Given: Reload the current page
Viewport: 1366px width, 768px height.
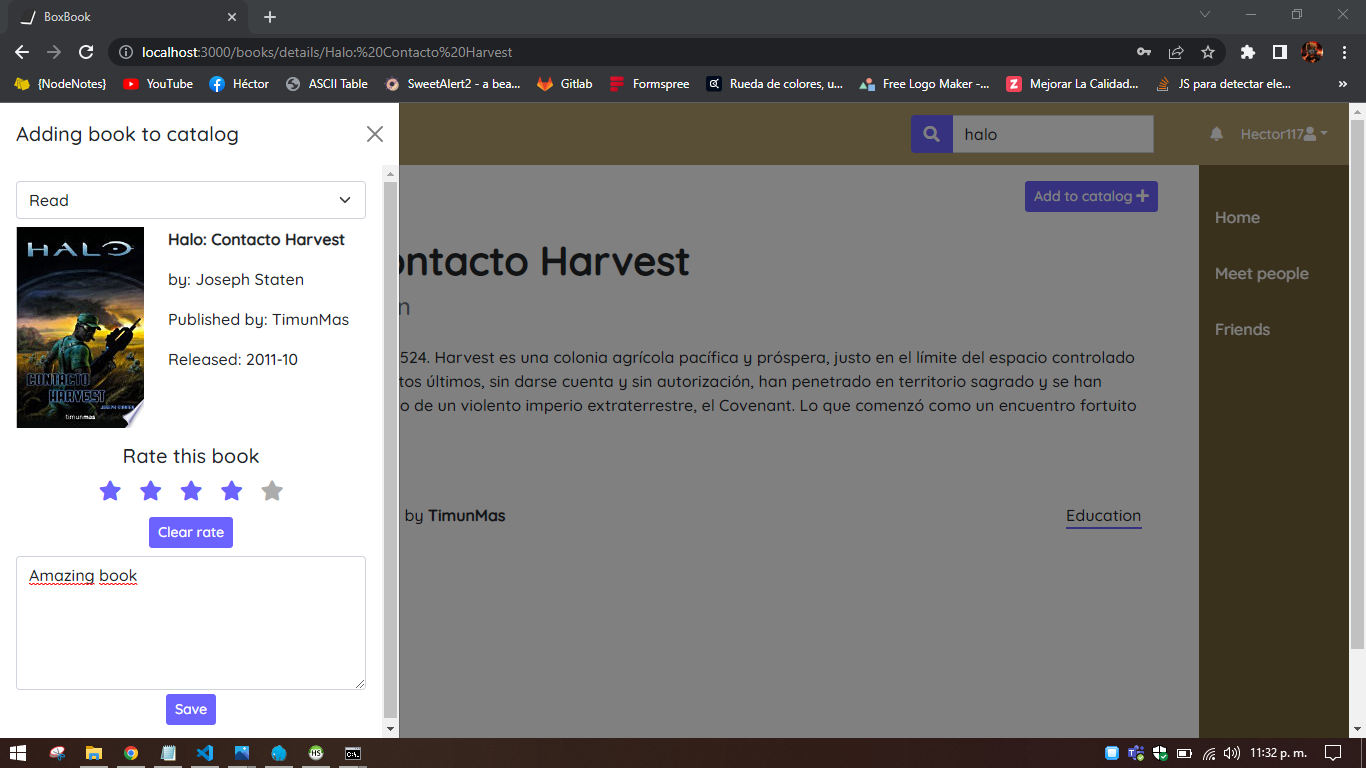Looking at the screenshot, I should coord(86,52).
